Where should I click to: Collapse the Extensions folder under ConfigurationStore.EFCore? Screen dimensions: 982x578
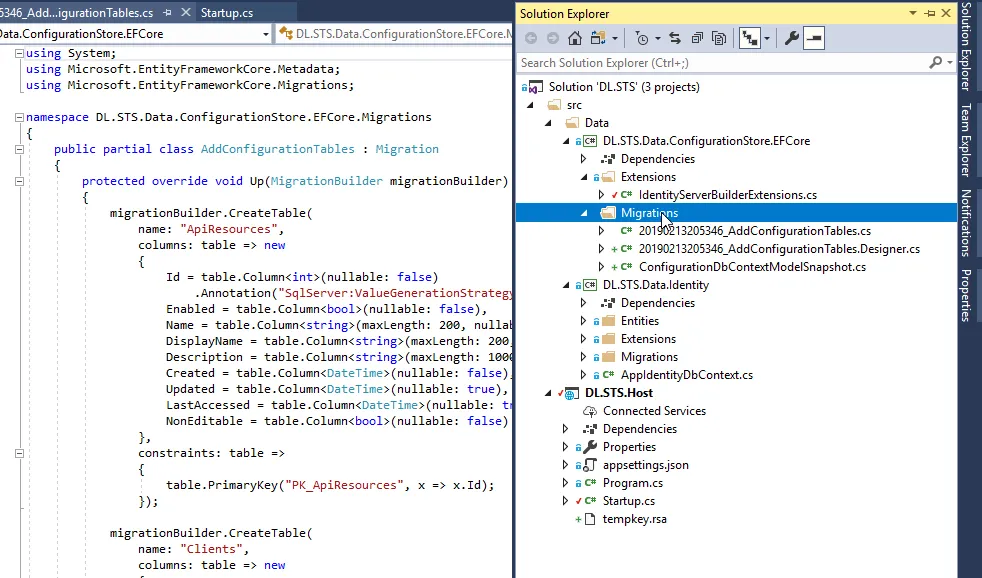pos(584,177)
